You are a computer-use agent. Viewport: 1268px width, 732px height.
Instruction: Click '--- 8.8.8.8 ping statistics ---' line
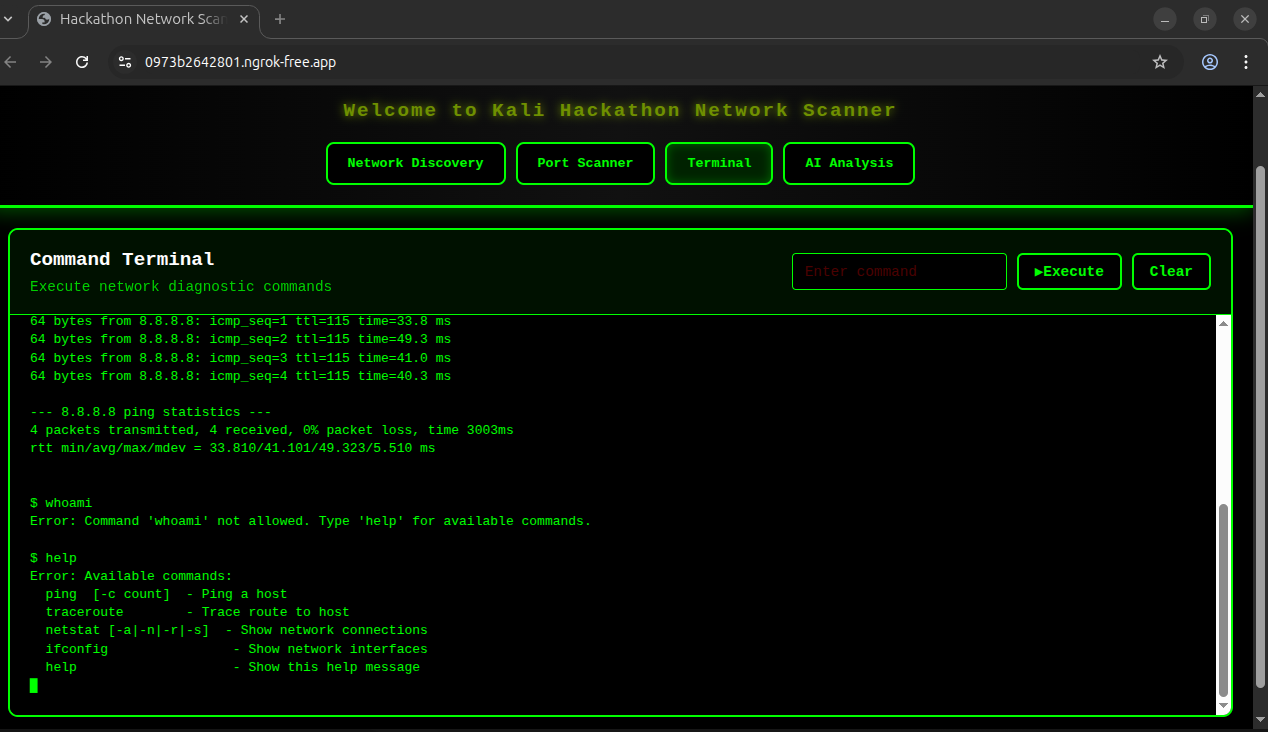tap(150, 412)
